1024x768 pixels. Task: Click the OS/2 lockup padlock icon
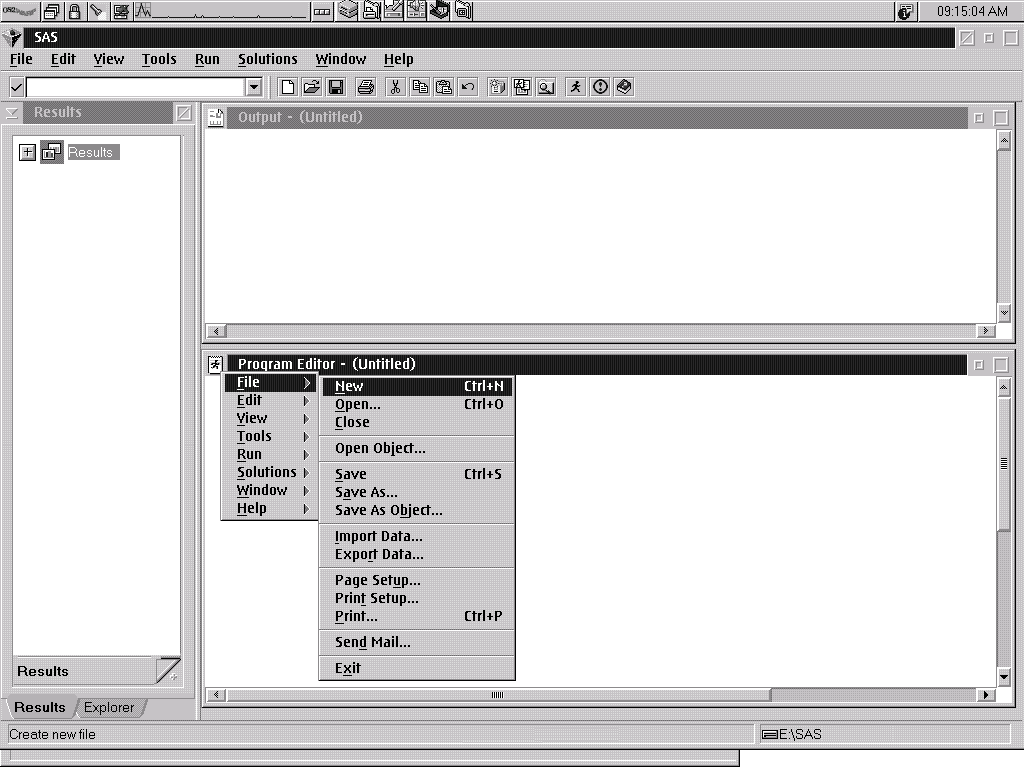click(74, 12)
